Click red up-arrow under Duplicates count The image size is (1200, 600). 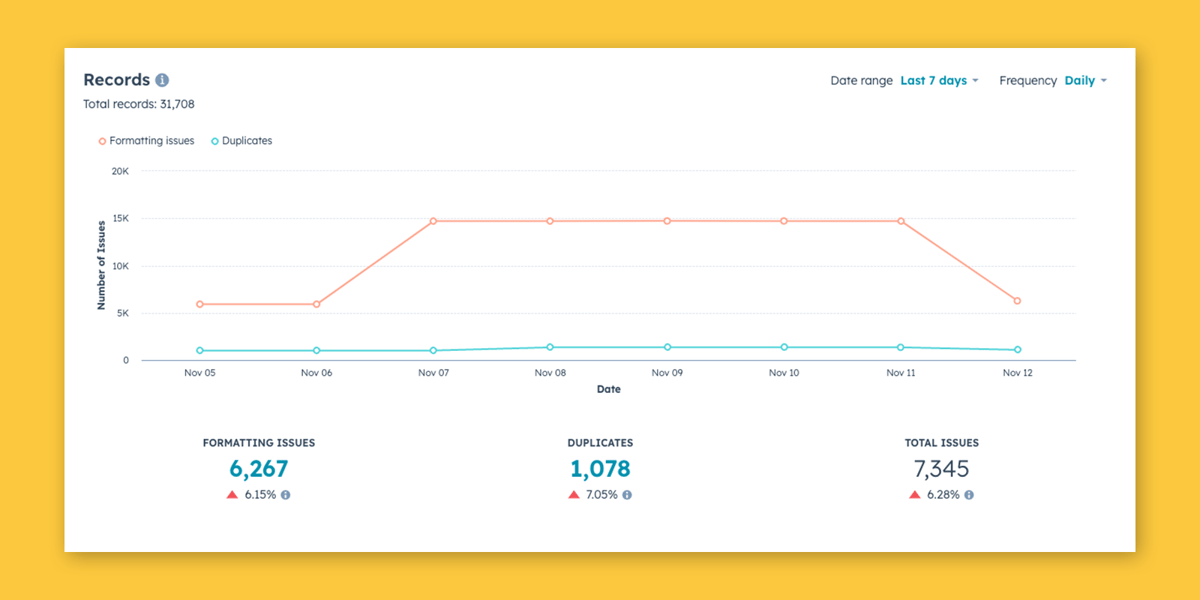pyautogui.click(x=574, y=495)
